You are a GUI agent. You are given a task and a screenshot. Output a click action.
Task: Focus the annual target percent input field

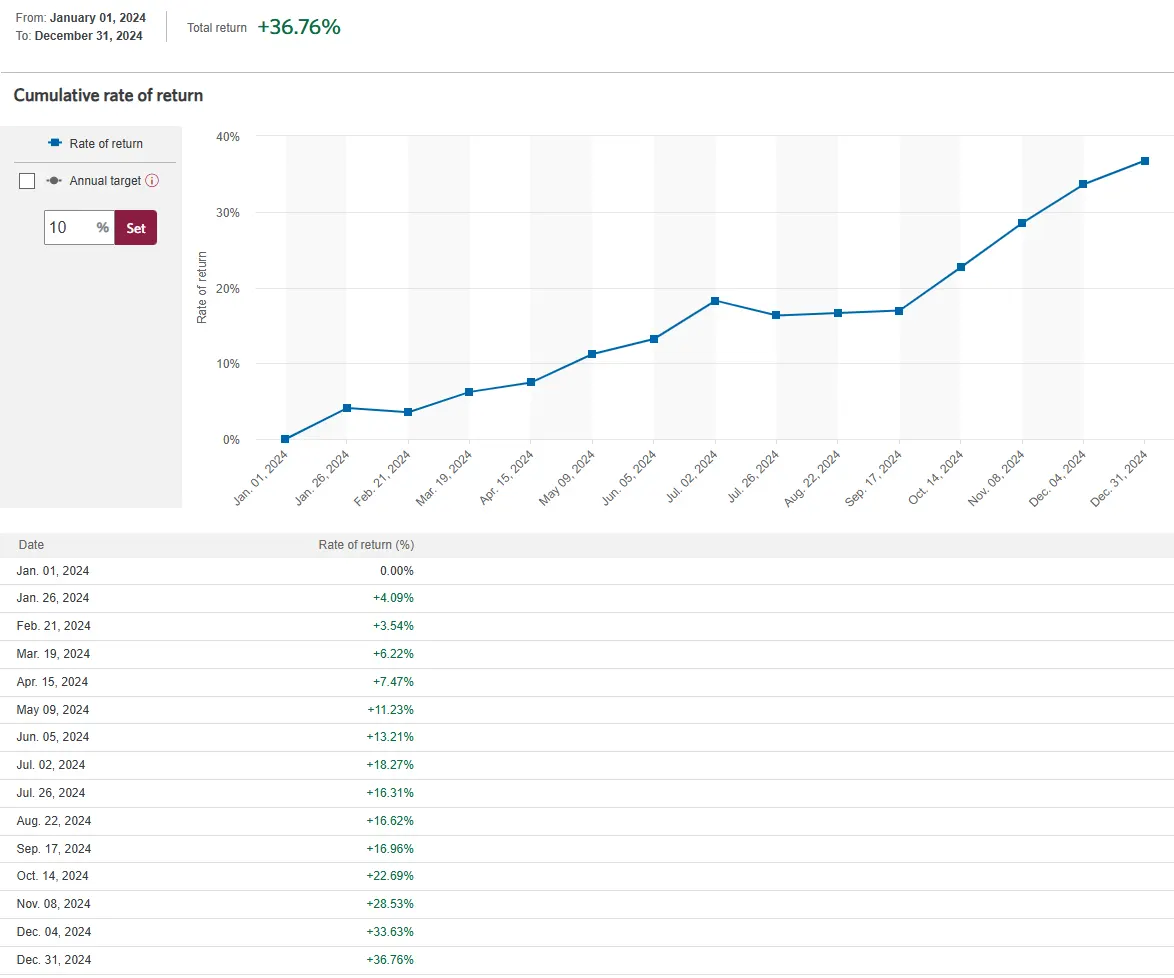coord(79,228)
